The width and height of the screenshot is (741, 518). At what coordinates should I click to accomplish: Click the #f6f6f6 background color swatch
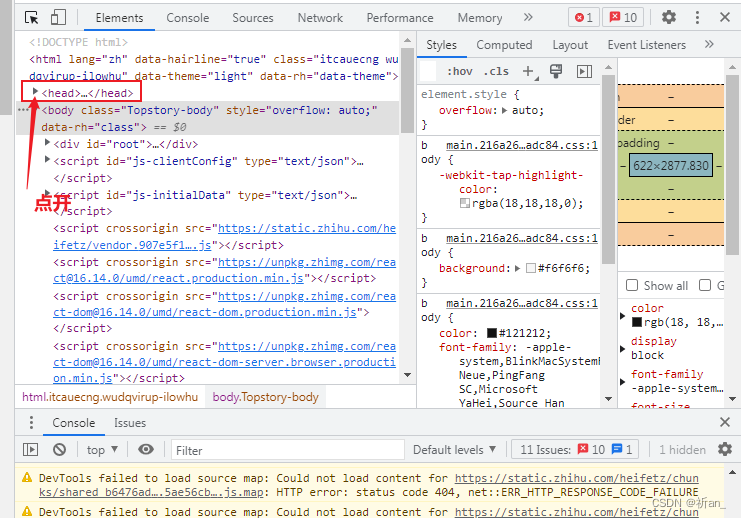click(531, 268)
